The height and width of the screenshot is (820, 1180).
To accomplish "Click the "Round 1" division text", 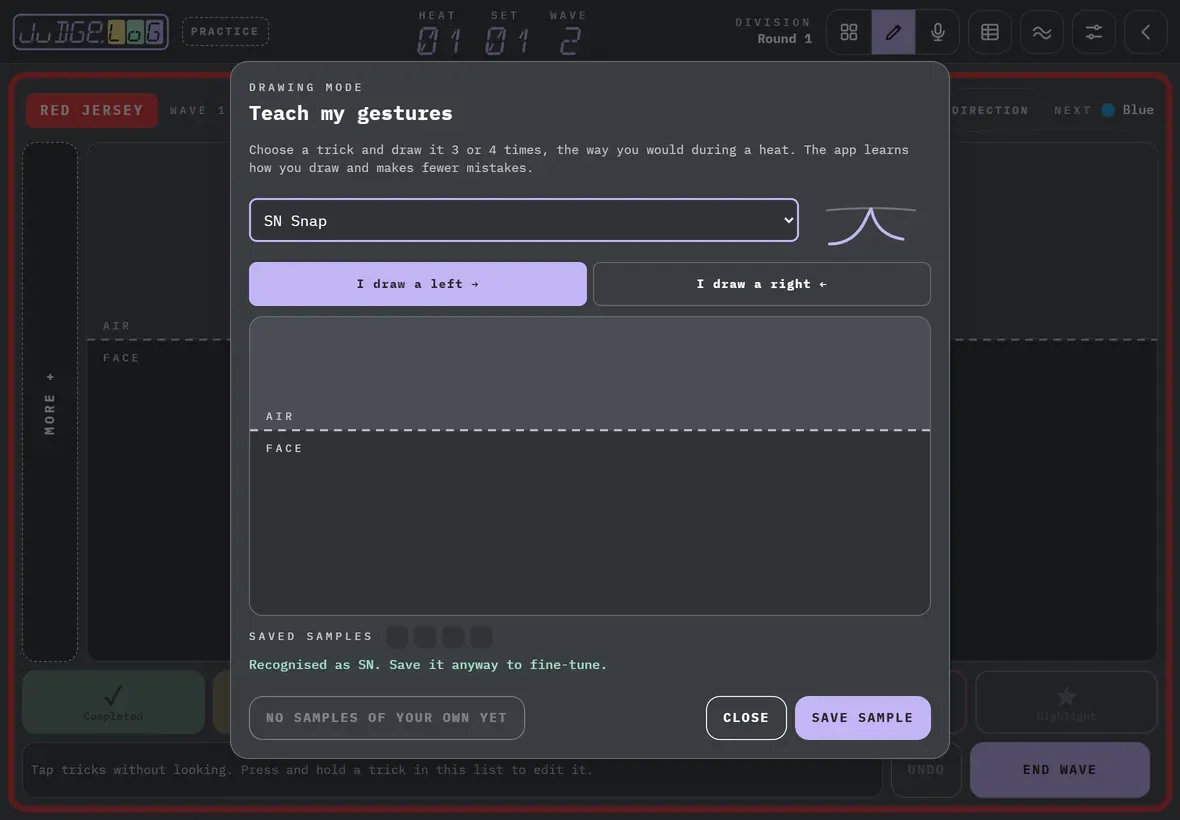I will point(784,39).
